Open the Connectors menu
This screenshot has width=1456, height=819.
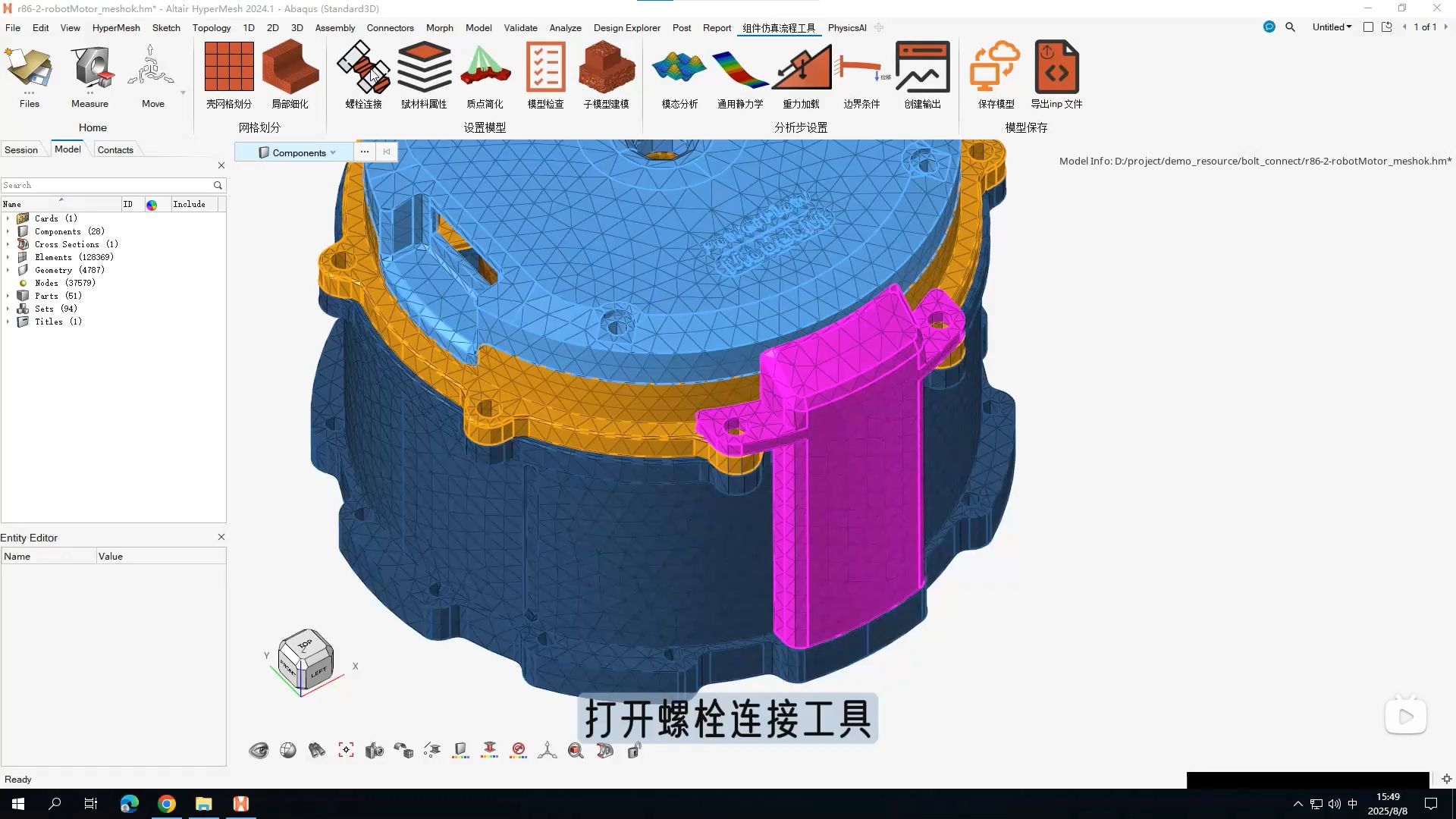click(390, 28)
